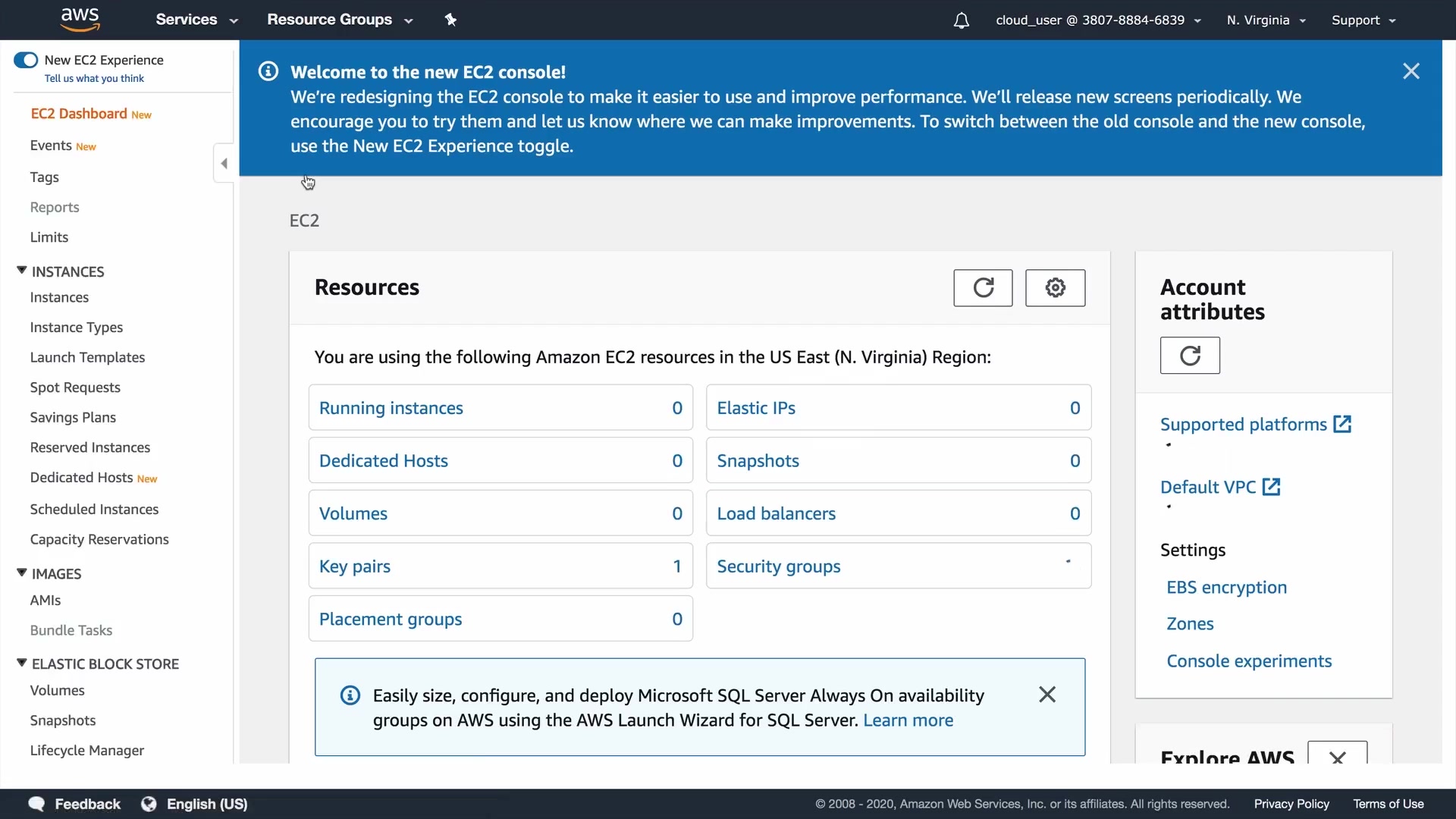Open the Support menu
Viewport: 1456px width, 819px height.
tap(1363, 20)
